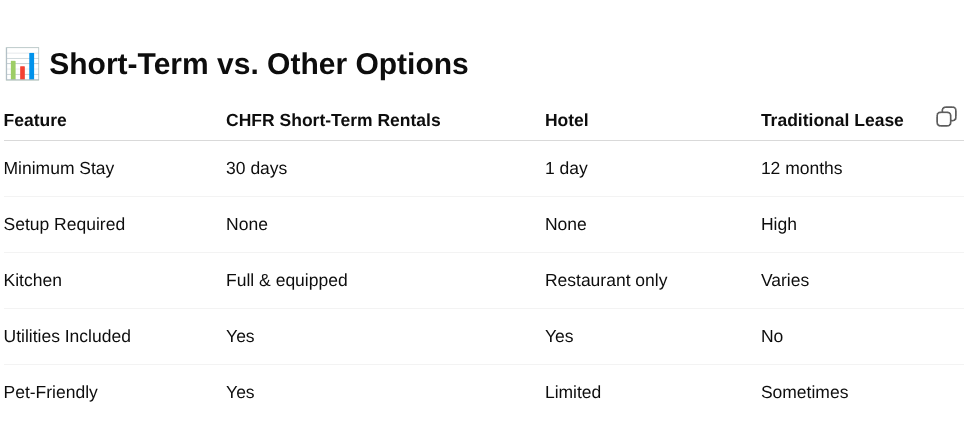Select the No cell under Traditional Lease
The image size is (970, 423).
[772, 336]
